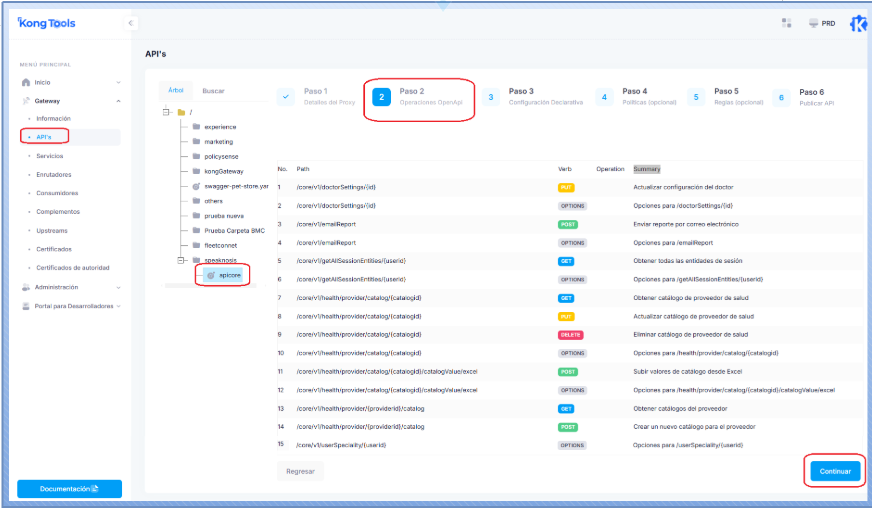Viewport: 874px width, 511px height.
Task: Open the kongGateway folder icon
Action: coord(197,171)
